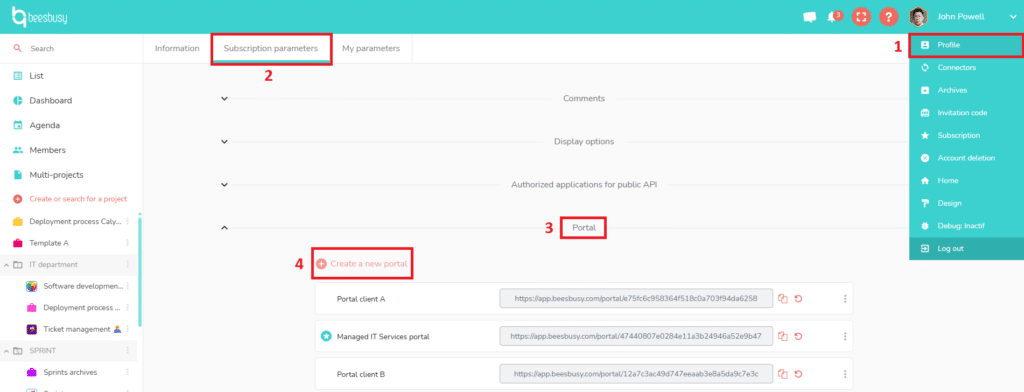This screenshot has width=1024, height=392.
Task: Click the sidebar Search field
Action: click(x=71, y=48)
